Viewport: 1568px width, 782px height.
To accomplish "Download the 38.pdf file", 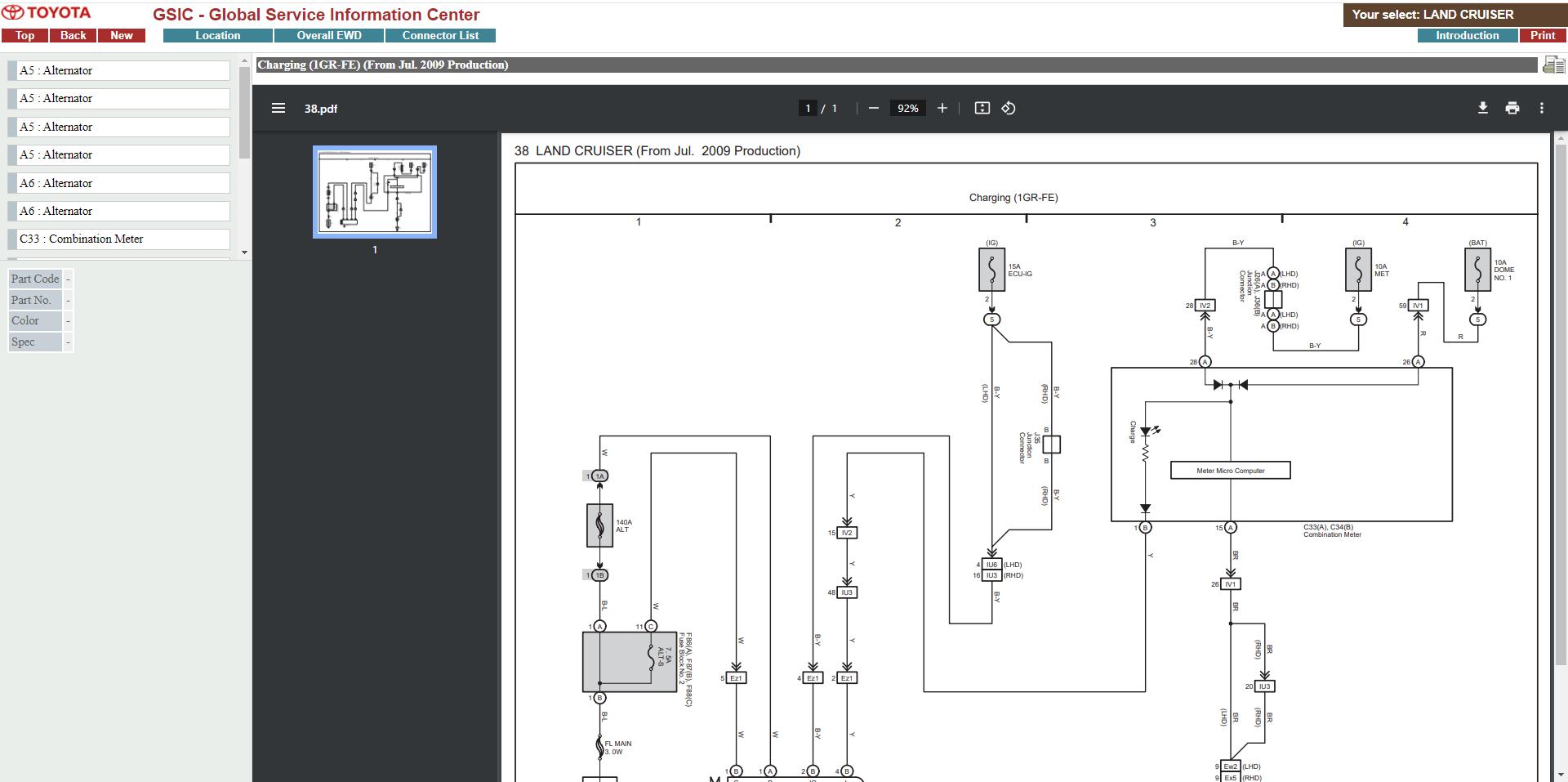I will (1483, 108).
